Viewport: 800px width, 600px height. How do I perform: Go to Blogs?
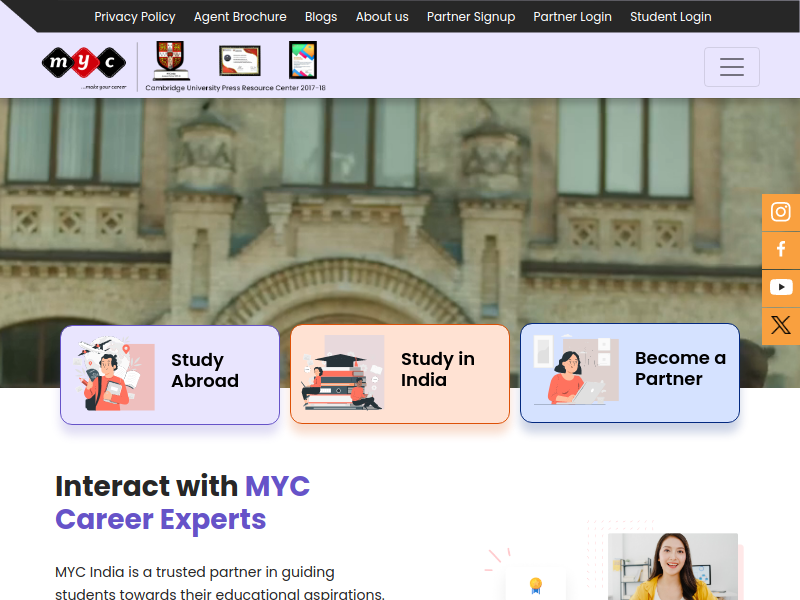[321, 17]
